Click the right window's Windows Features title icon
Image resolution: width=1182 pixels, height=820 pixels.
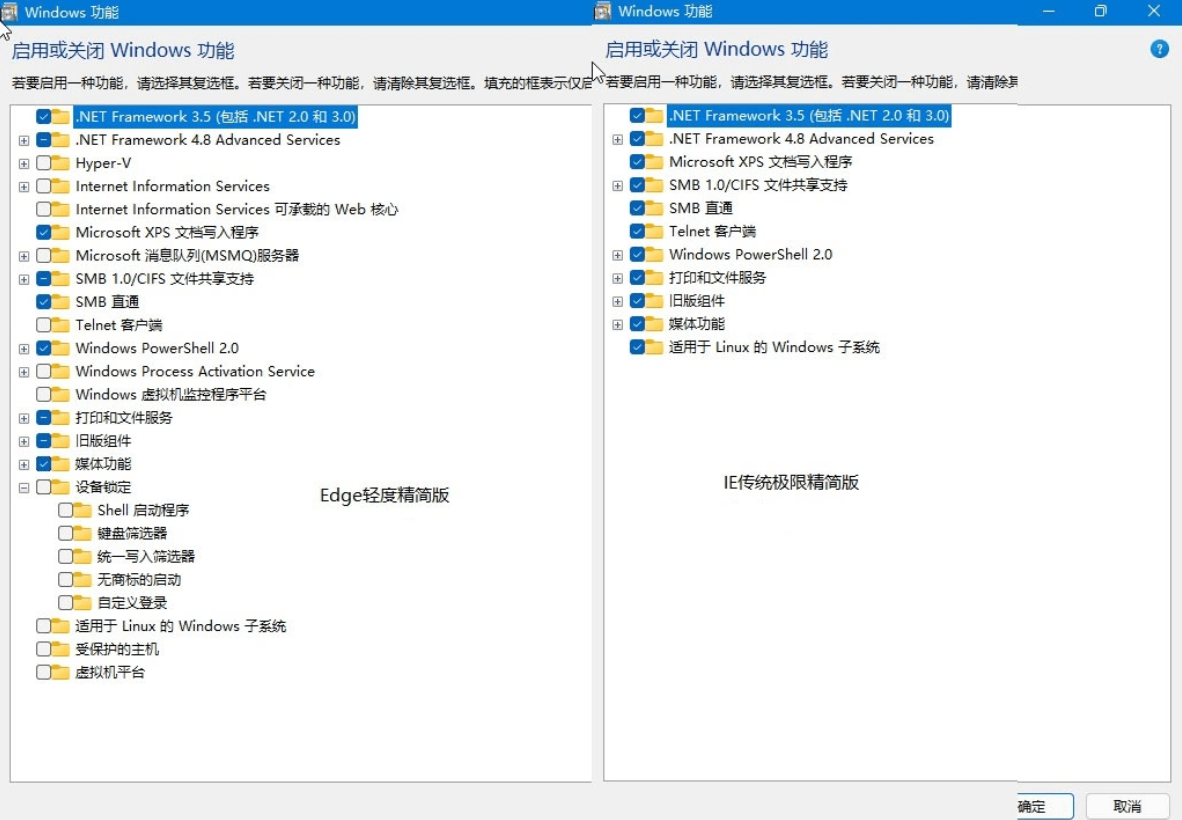602,11
